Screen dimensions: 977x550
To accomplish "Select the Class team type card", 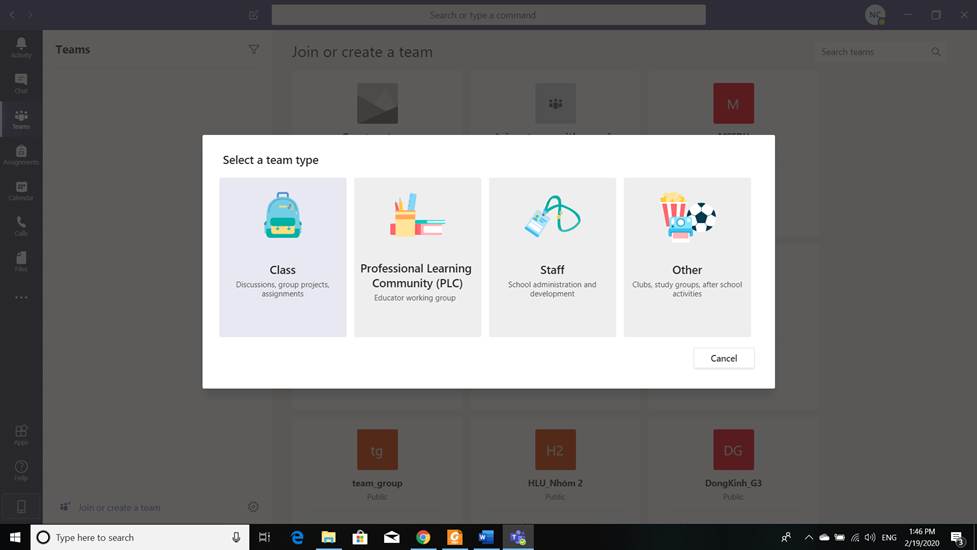I will (283, 257).
